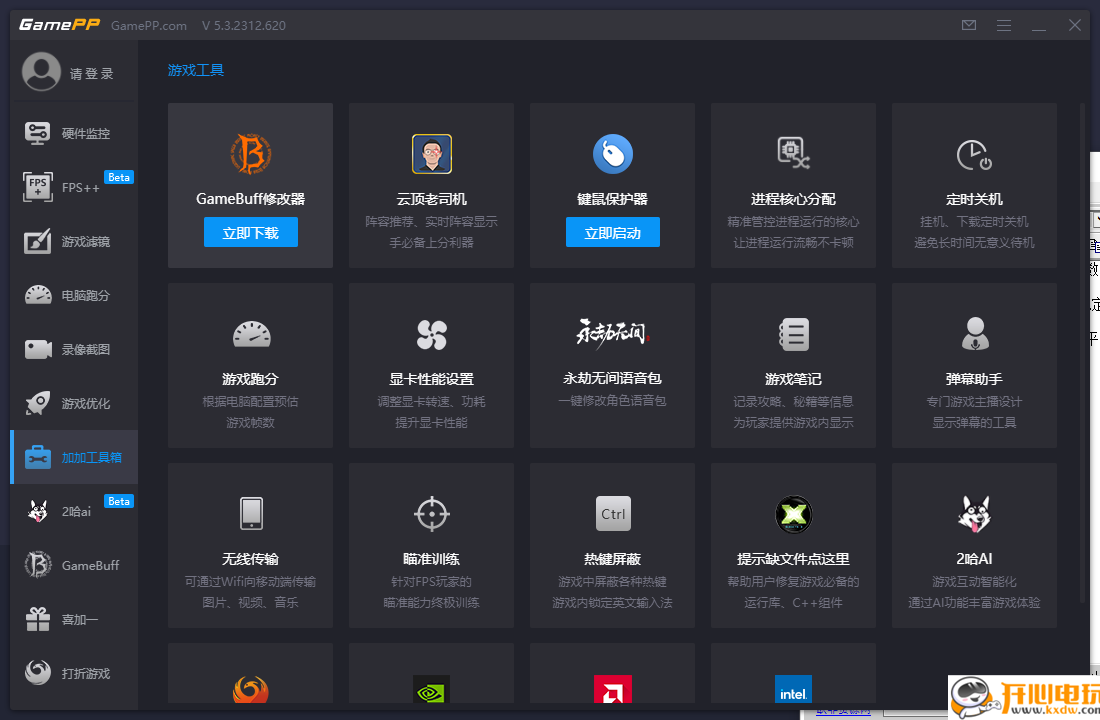Open the FPS++ sidebar item
Image resolution: width=1100 pixels, height=720 pixels.
pyautogui.click(x=74, y=187)
